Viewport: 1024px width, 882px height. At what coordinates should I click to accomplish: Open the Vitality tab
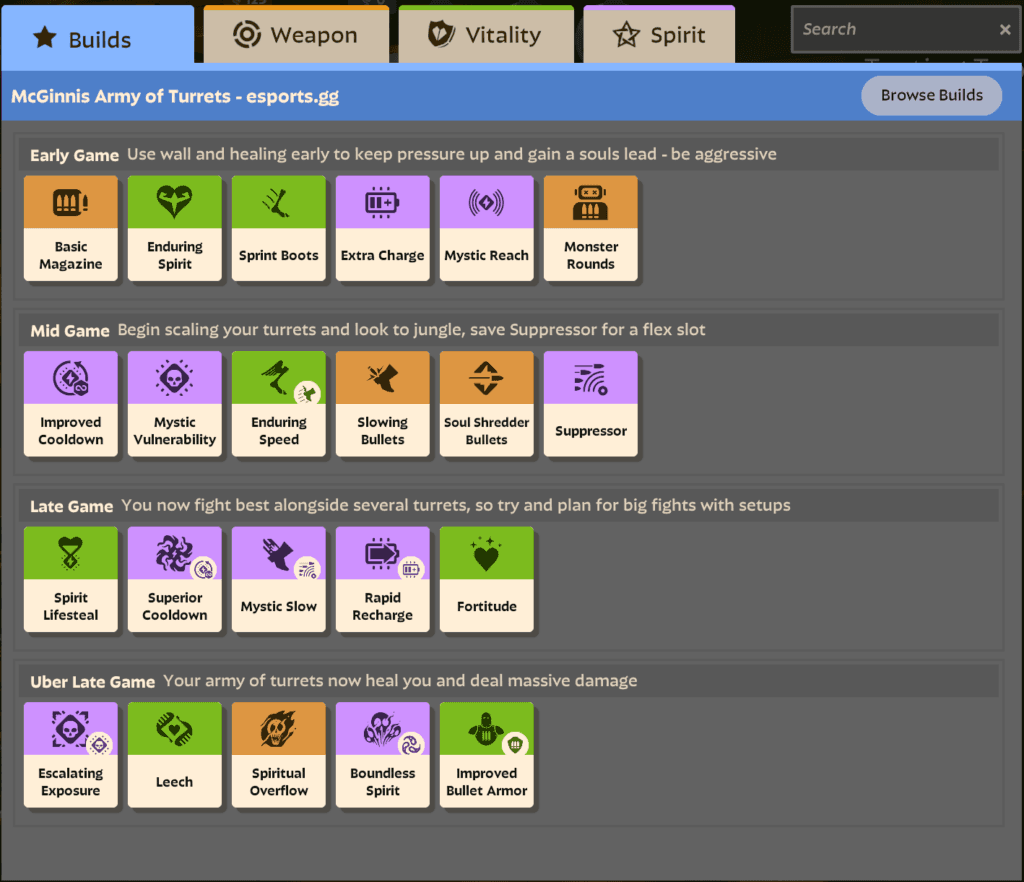point(486,33)
